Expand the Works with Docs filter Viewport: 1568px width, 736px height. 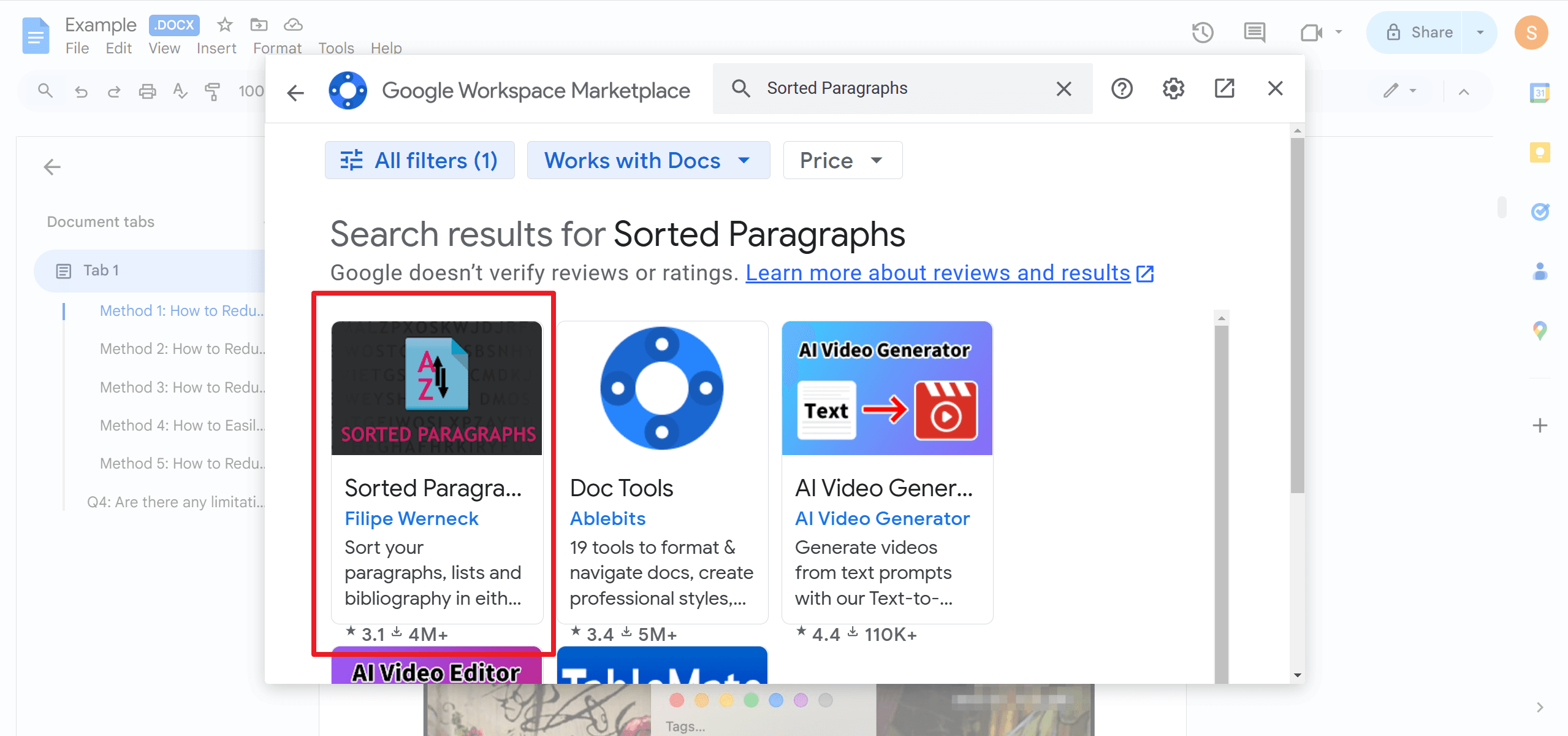pos(648,160)
